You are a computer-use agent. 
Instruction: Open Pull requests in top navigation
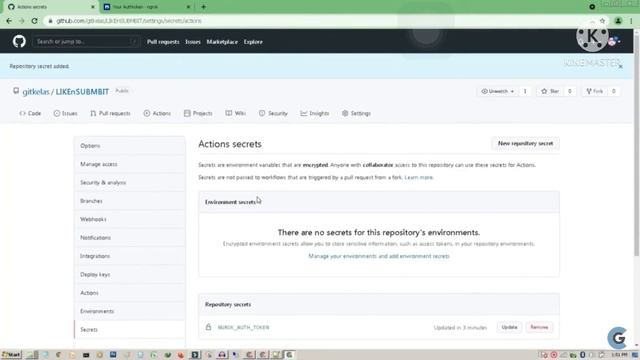click(163, 42)
